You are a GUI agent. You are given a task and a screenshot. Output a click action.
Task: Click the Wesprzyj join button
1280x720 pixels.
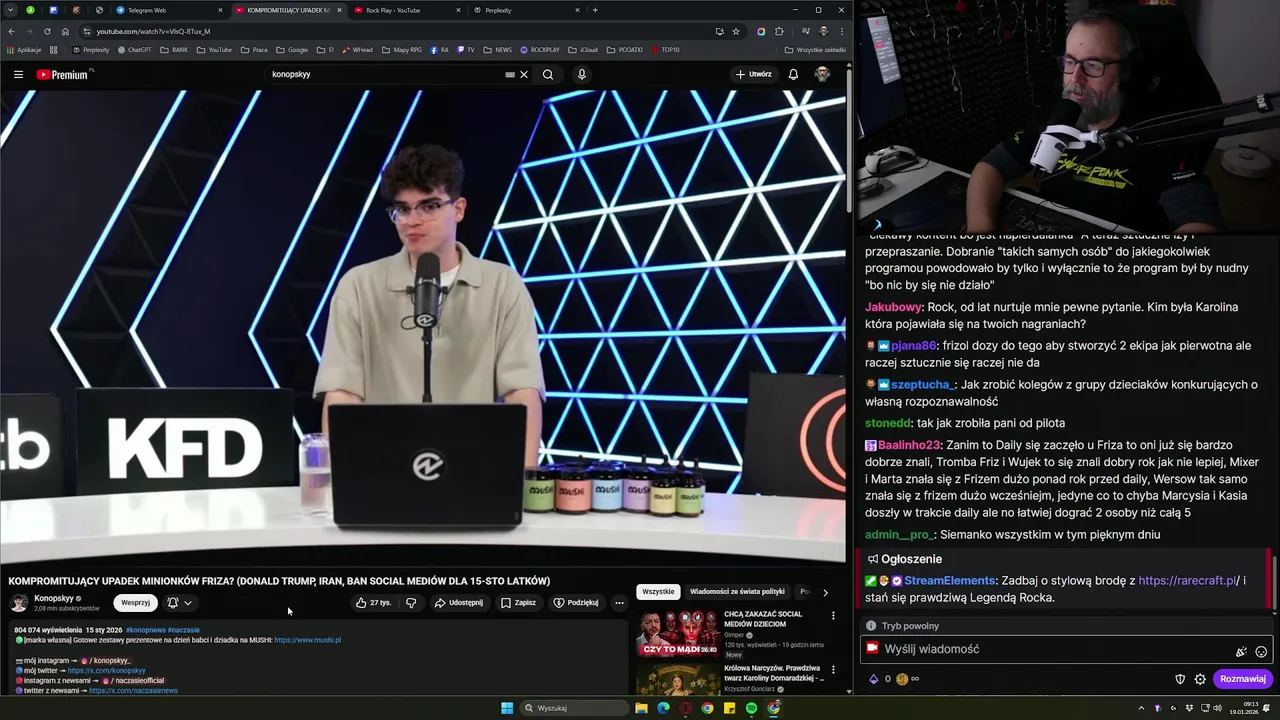pos(135,603)
